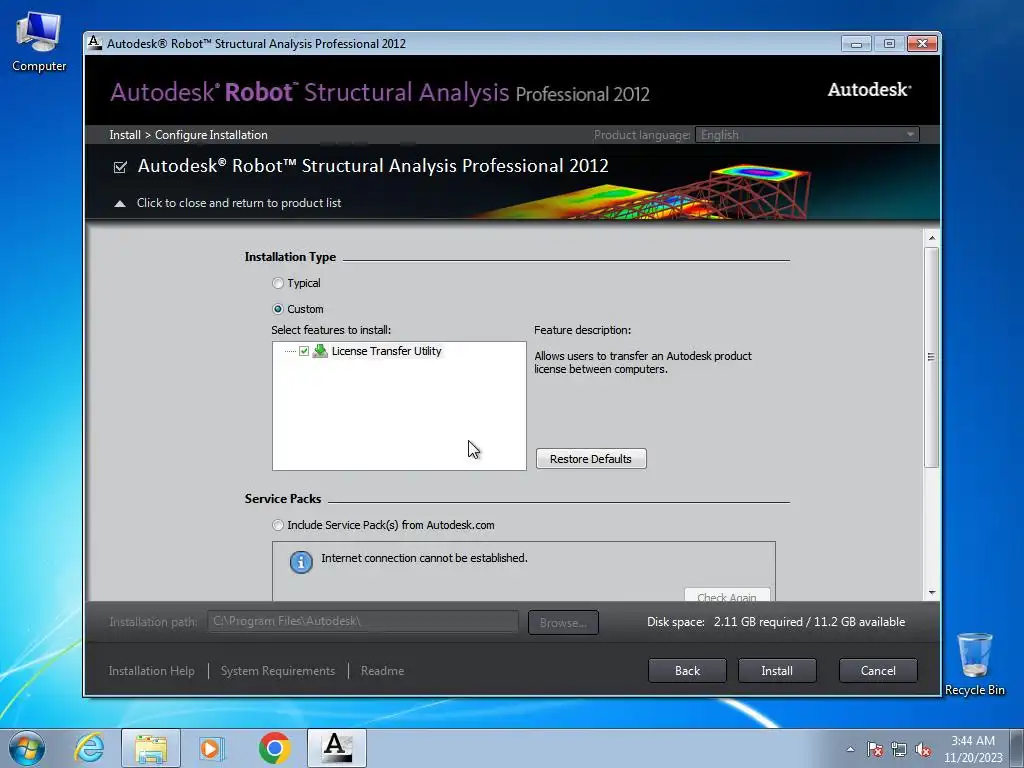Launch Google Chrome from the taskbar
The width and height of the screenshot is (1024, 768).
(274, 748)
